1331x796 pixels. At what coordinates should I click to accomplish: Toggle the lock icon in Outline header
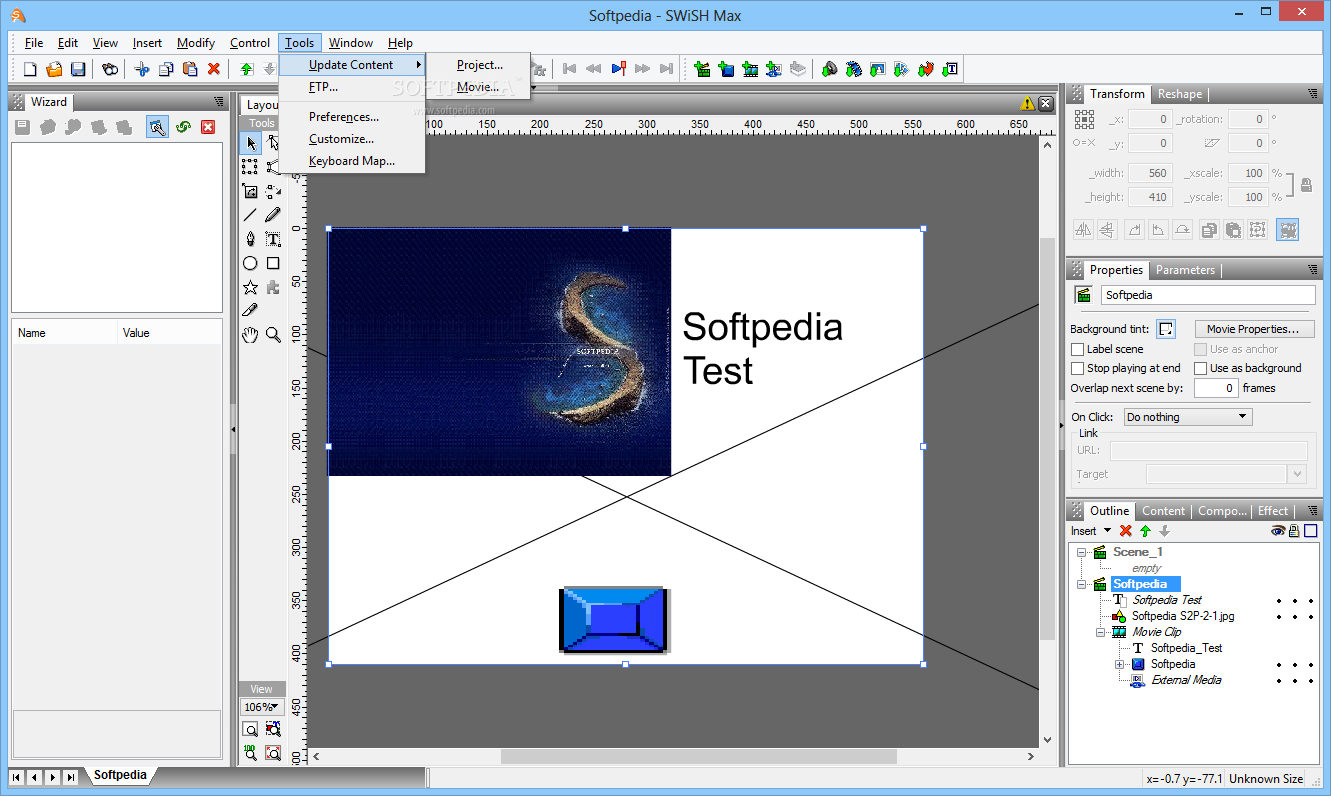pos(1294,531)
